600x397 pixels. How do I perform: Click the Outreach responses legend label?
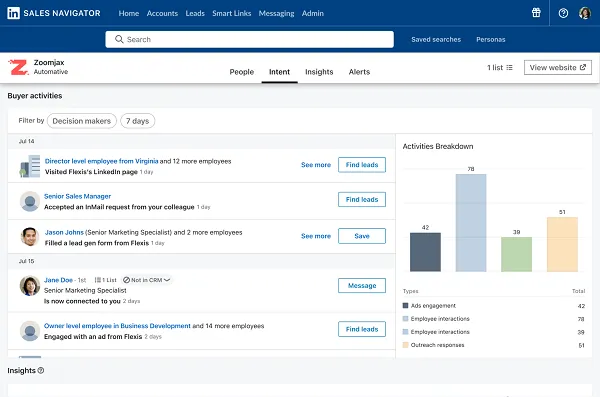click(x=437, y=345)
